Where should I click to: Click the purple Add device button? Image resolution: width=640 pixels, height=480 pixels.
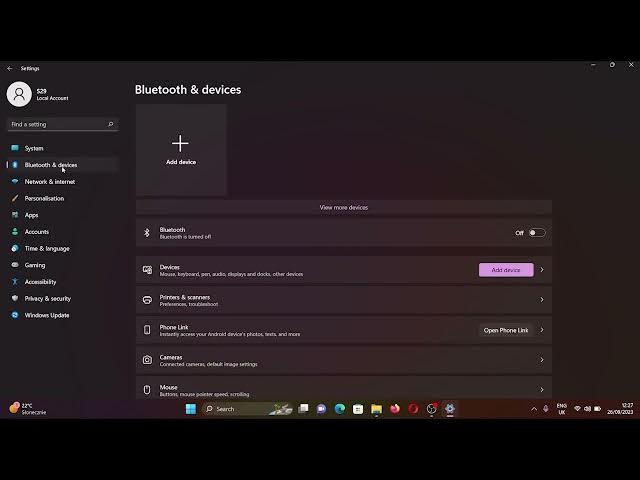pyautogui.click(x=506, y=270)
